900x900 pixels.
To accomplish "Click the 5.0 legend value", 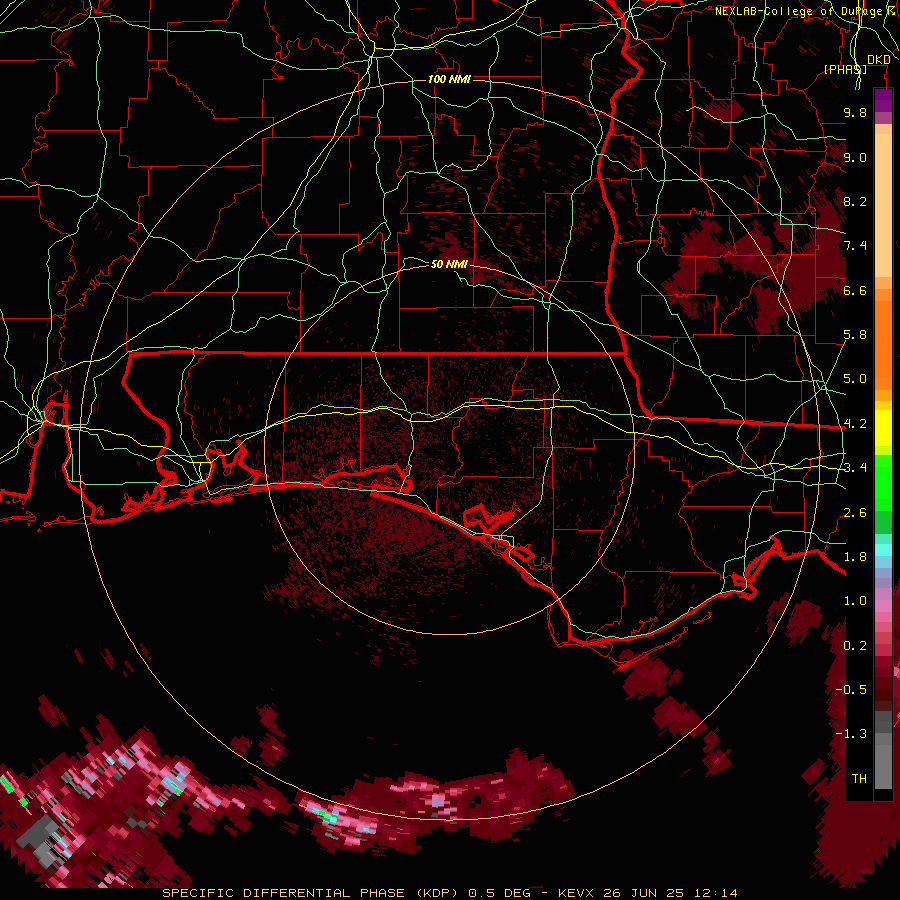I will pyautogui.click(x=855, y=379).
